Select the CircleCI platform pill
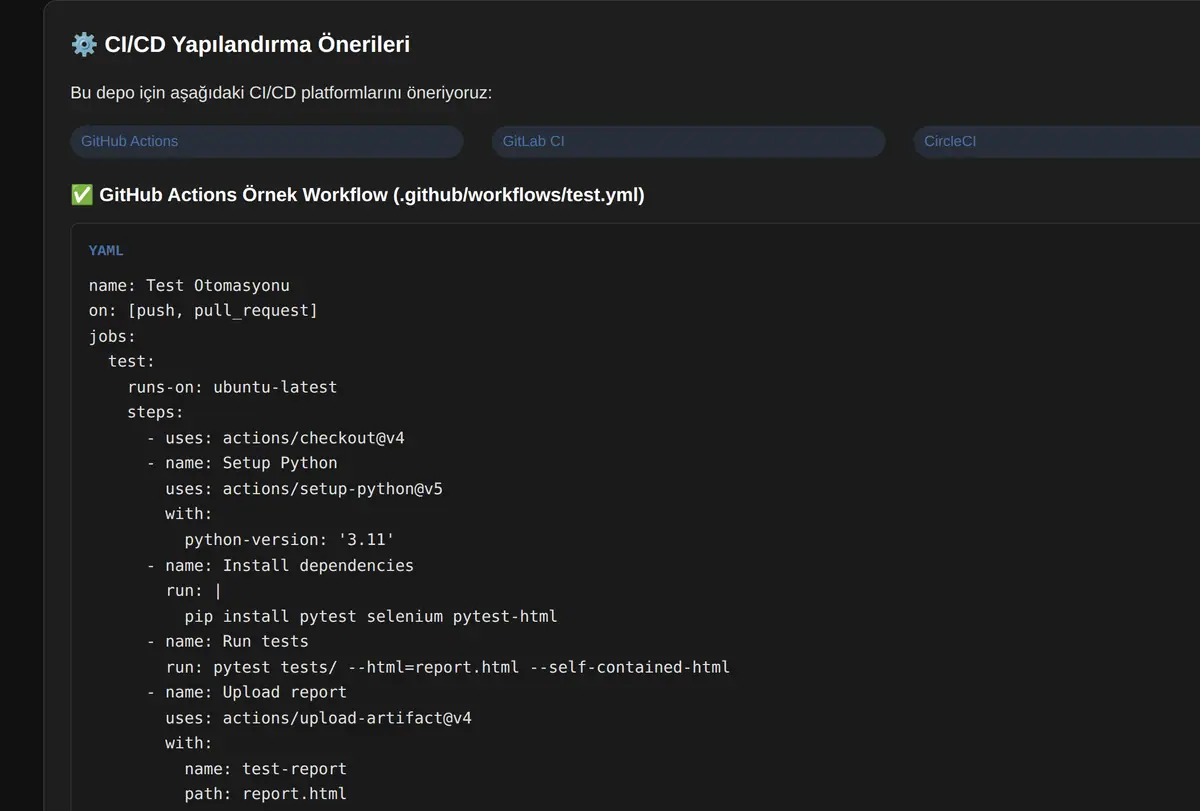Screen dimensions: 1200x811 point(1056,141)
